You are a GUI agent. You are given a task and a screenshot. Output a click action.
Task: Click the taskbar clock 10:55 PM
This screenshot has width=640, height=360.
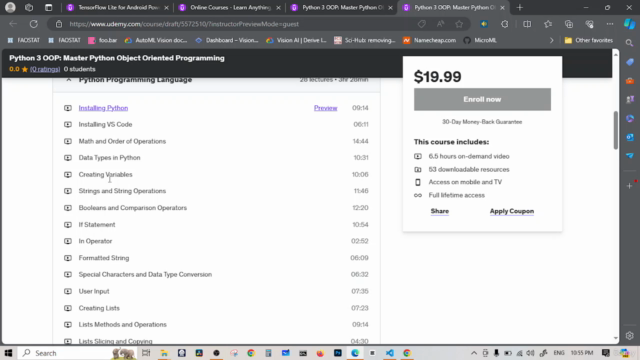(x=582, y=353)
